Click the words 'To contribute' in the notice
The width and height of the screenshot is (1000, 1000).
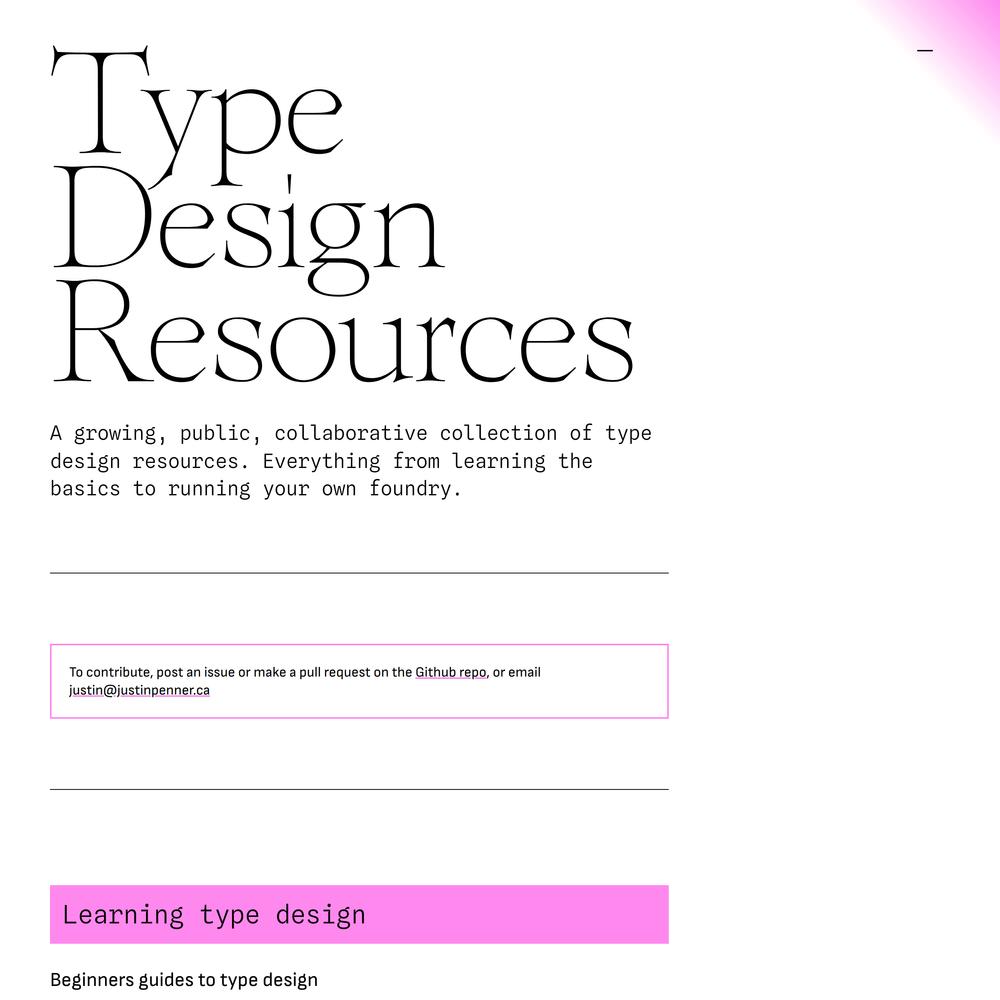(110, 672)
